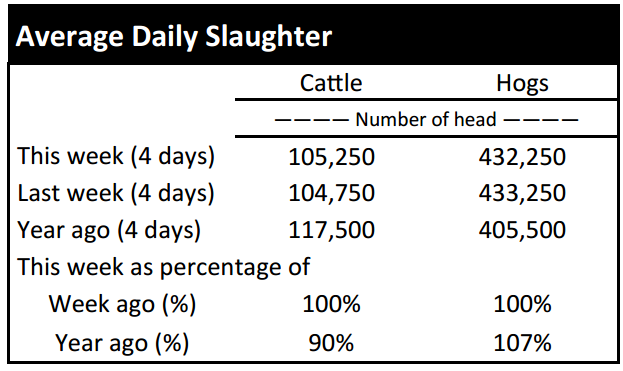Click the Number of head subheading
The width and height of the screenshot is (623, 371).
[426, 120]
